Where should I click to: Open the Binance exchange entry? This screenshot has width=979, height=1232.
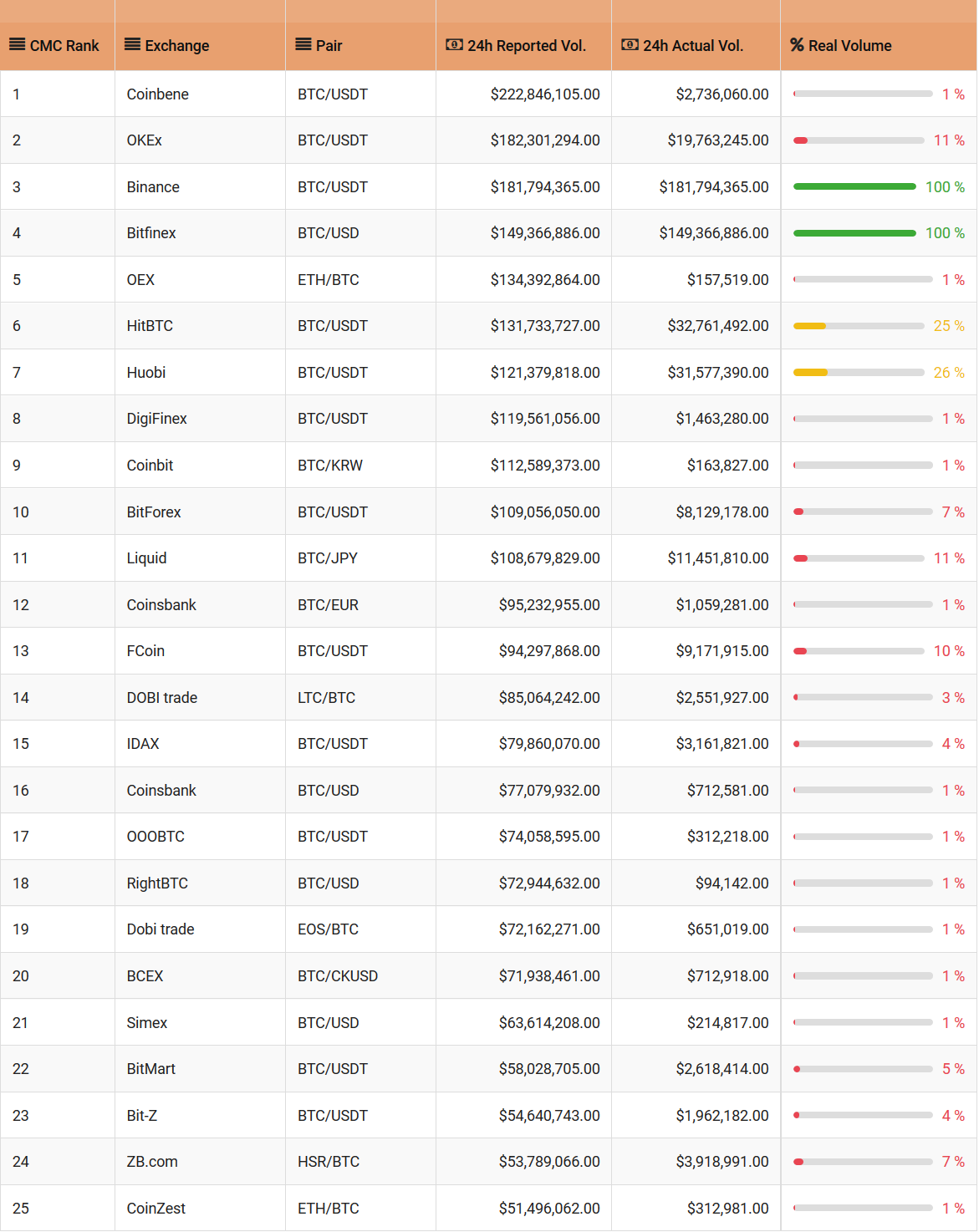click(x=153, y=187)
